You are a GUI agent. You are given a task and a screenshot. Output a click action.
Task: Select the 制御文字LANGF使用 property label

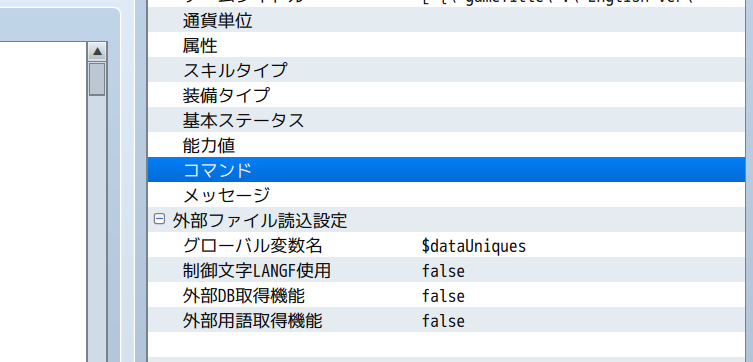(257, 271)
